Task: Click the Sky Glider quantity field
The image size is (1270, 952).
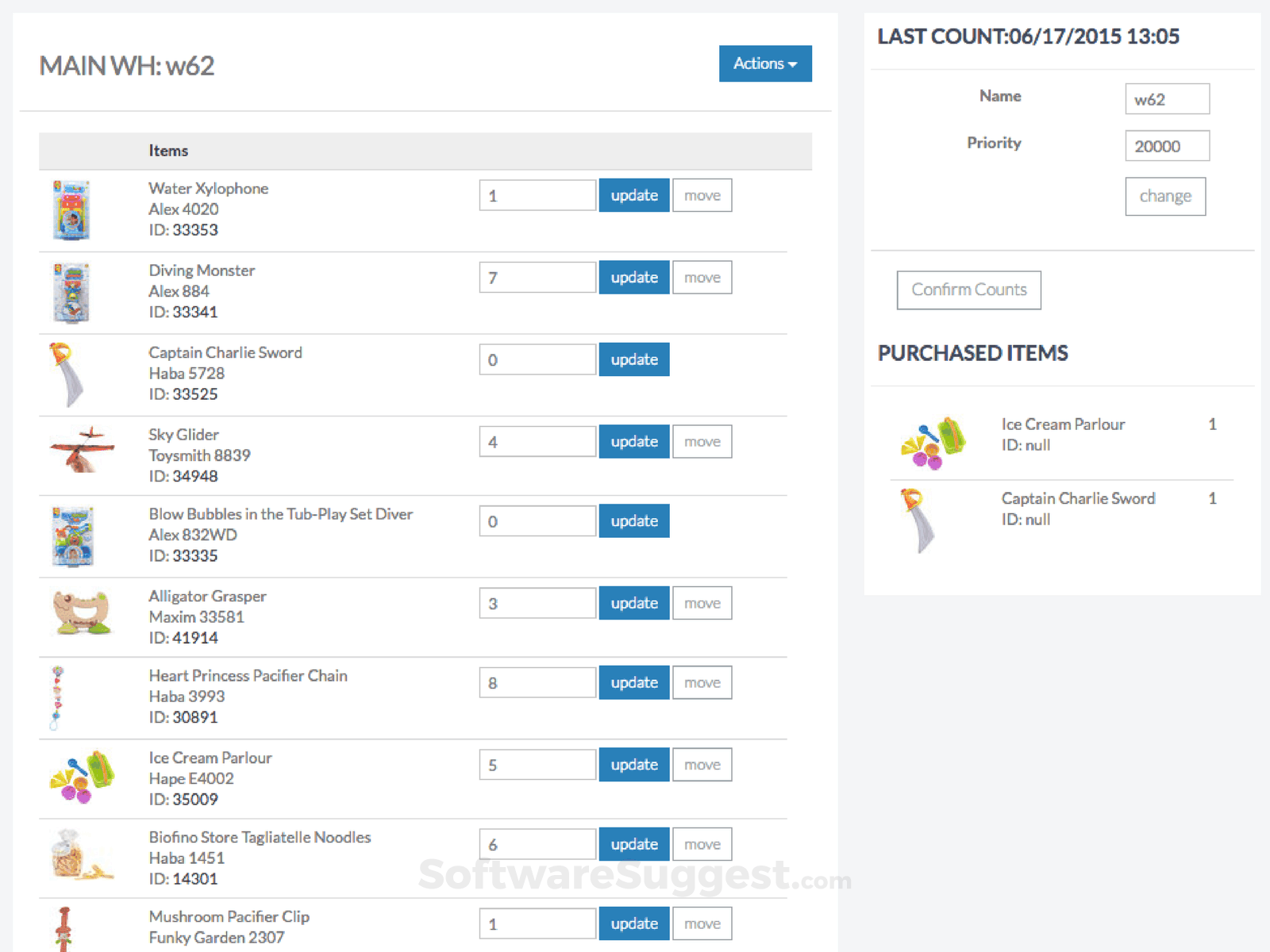Action: 537,442
